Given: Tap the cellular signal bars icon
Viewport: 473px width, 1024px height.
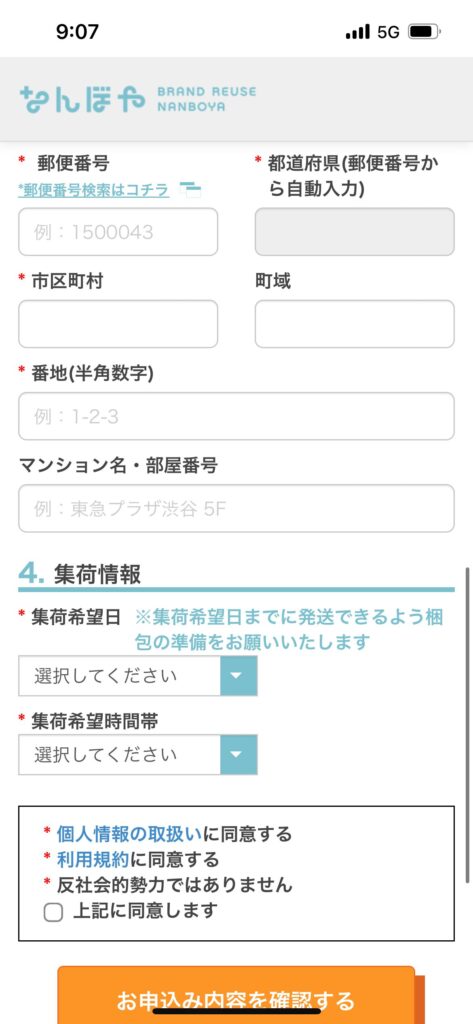Looking at the screenshot, I should 357,32.
